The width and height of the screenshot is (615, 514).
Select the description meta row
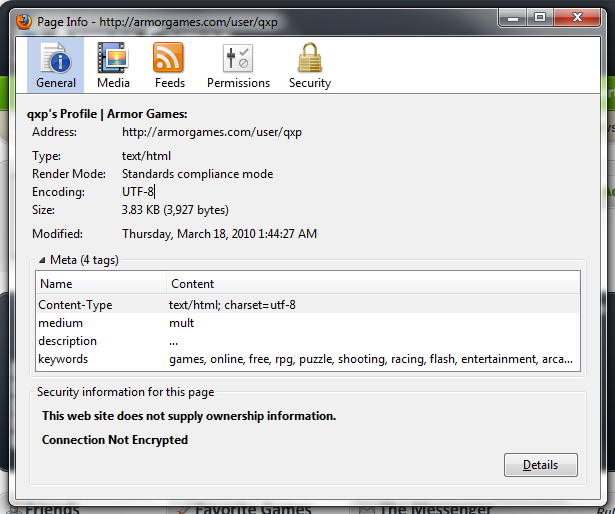(x=308, y=341)
